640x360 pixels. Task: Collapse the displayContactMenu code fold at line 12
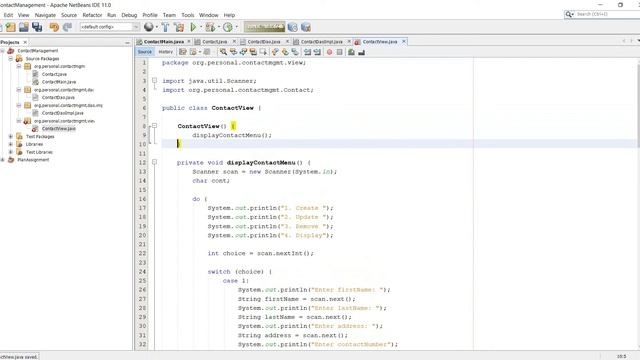tap(154, 162)
